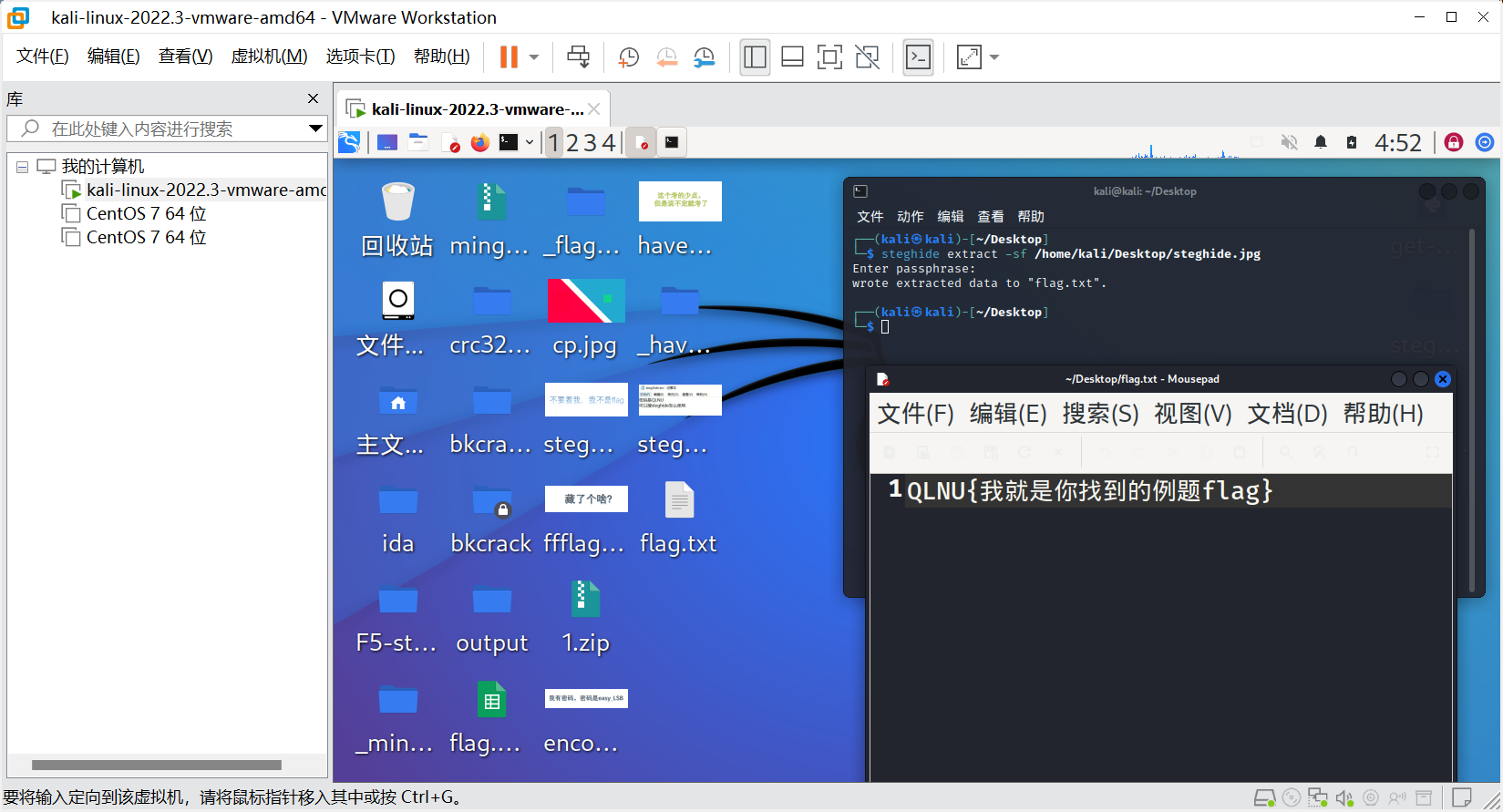Open 动作 menu in terminal window
Image resolution: width=1503 pixels, height=812 pixels.
point(910,217)
